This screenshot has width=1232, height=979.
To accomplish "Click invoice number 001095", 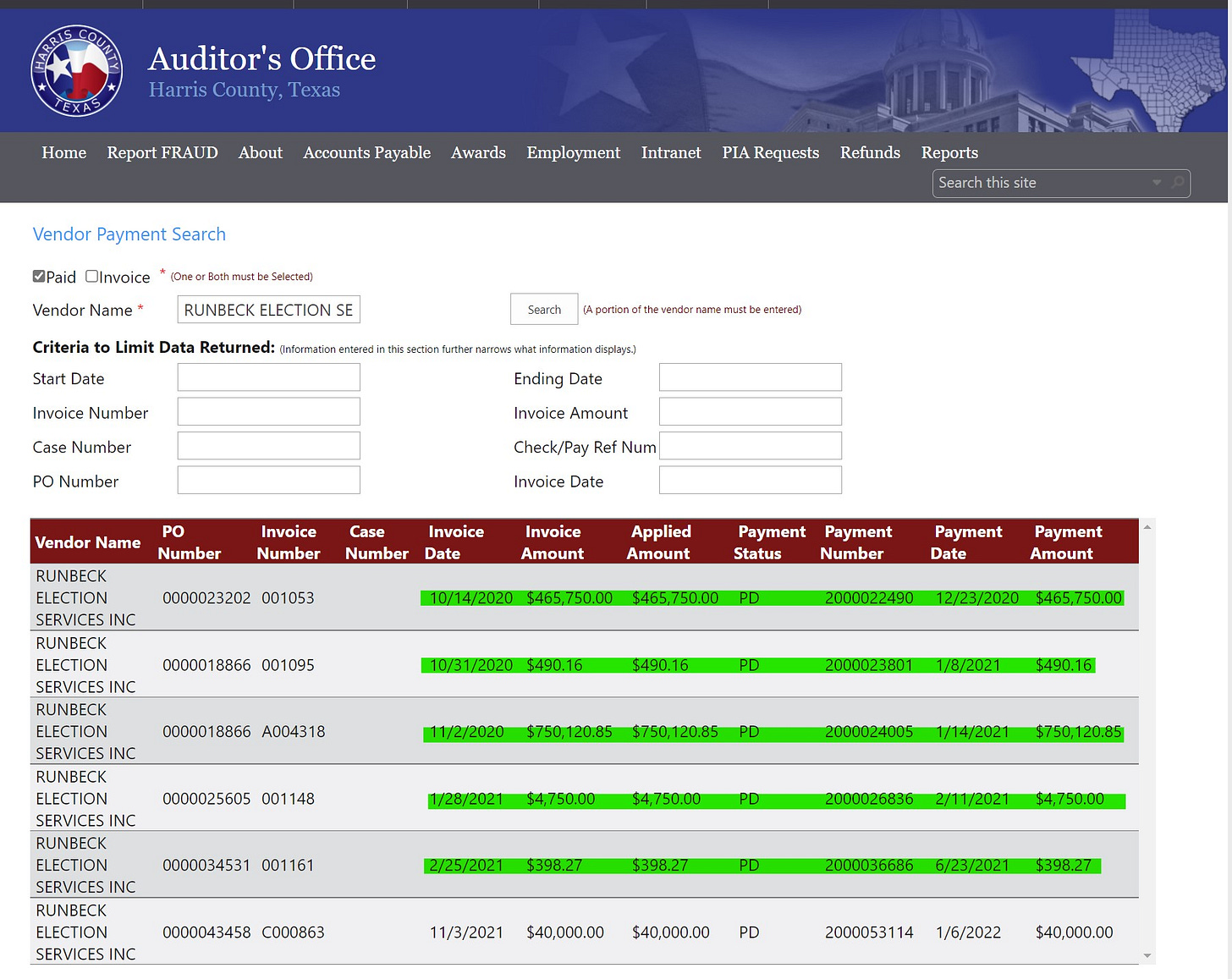I will click(288, 665).
